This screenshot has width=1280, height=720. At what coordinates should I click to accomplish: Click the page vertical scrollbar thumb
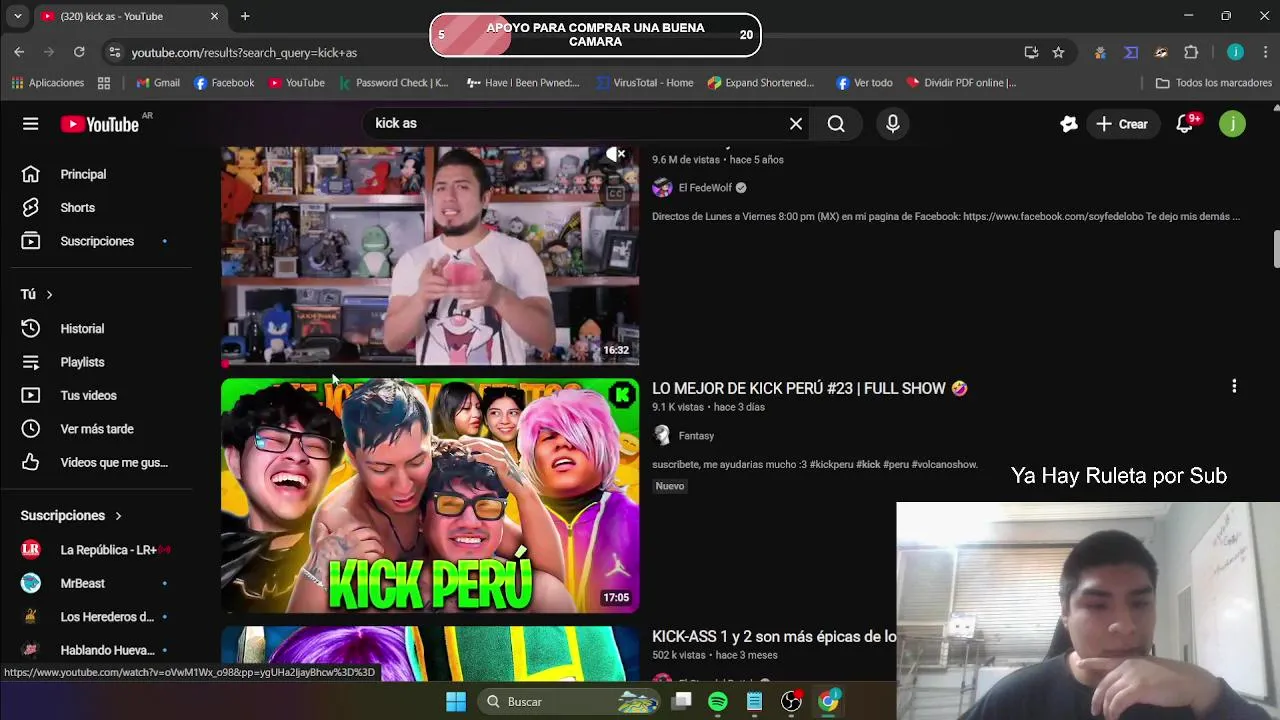tap(1276, 249)
